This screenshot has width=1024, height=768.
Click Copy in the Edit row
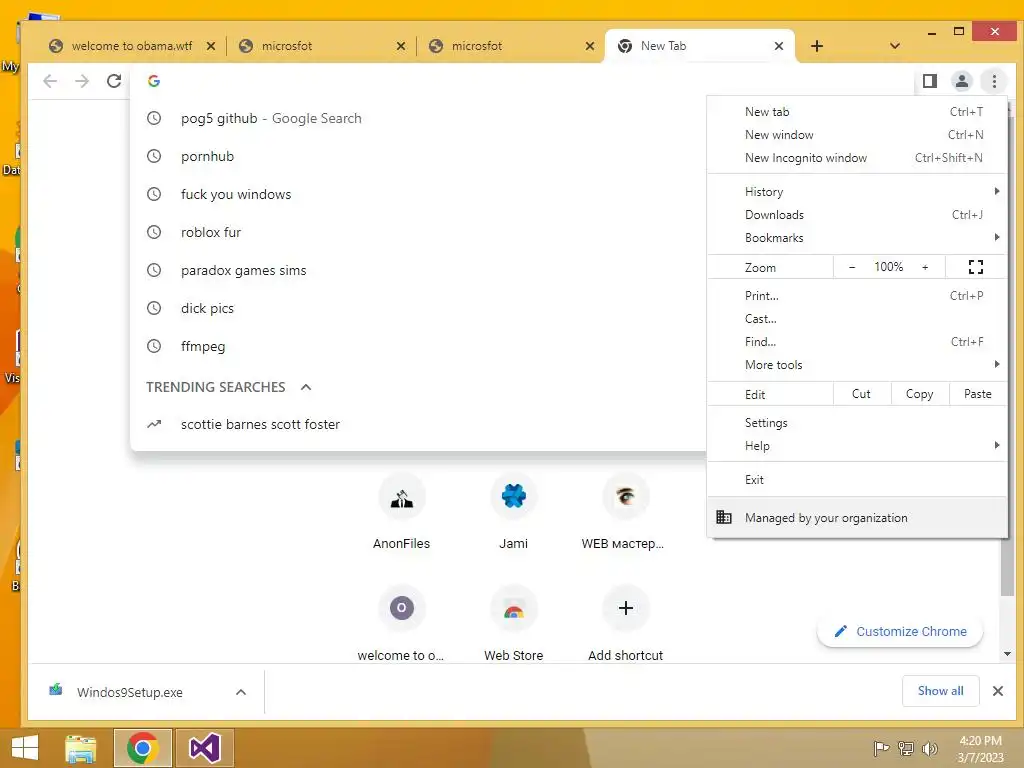click(x=919, y=394)
